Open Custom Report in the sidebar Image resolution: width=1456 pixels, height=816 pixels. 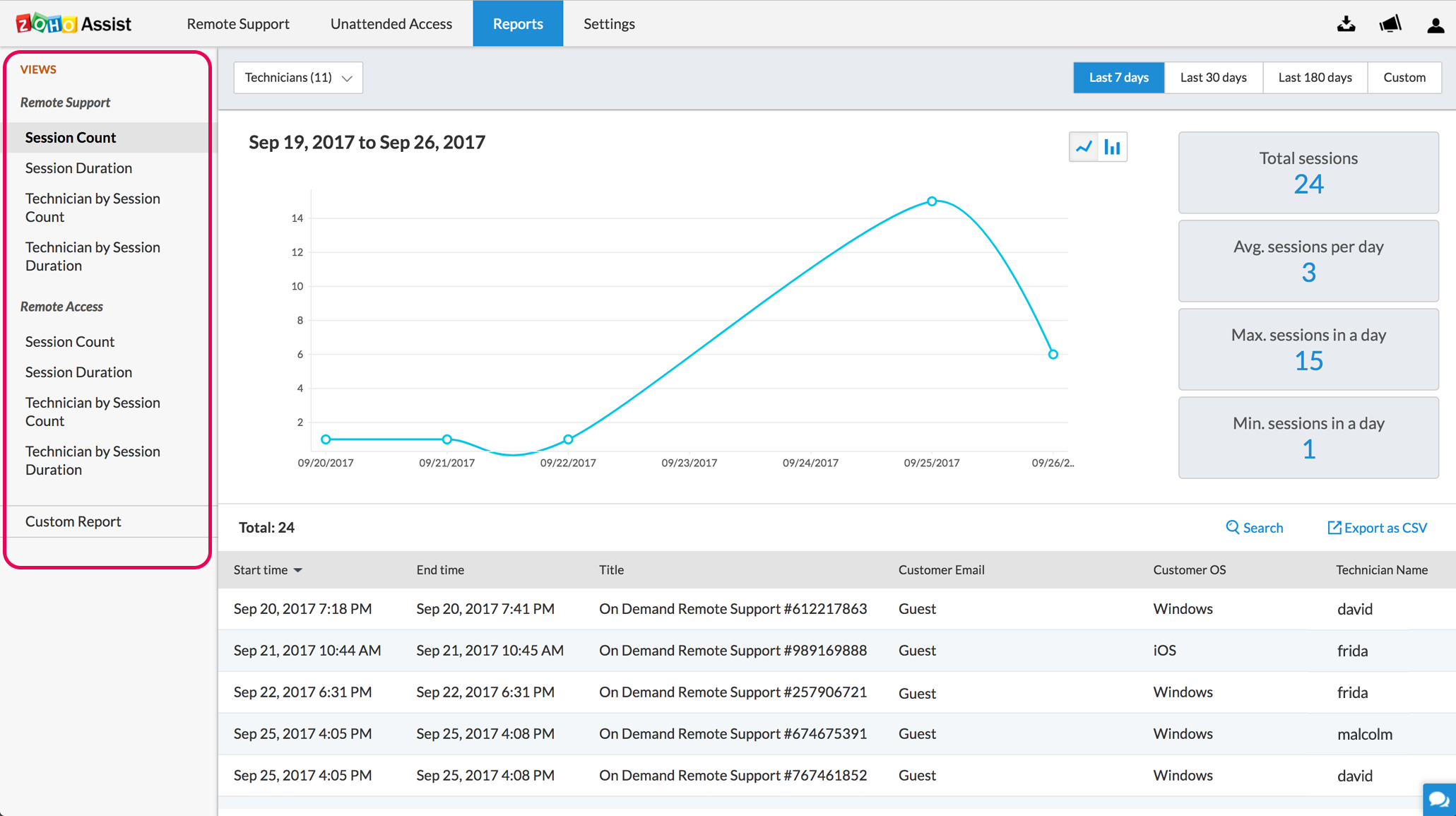click(x=73, y=521)
